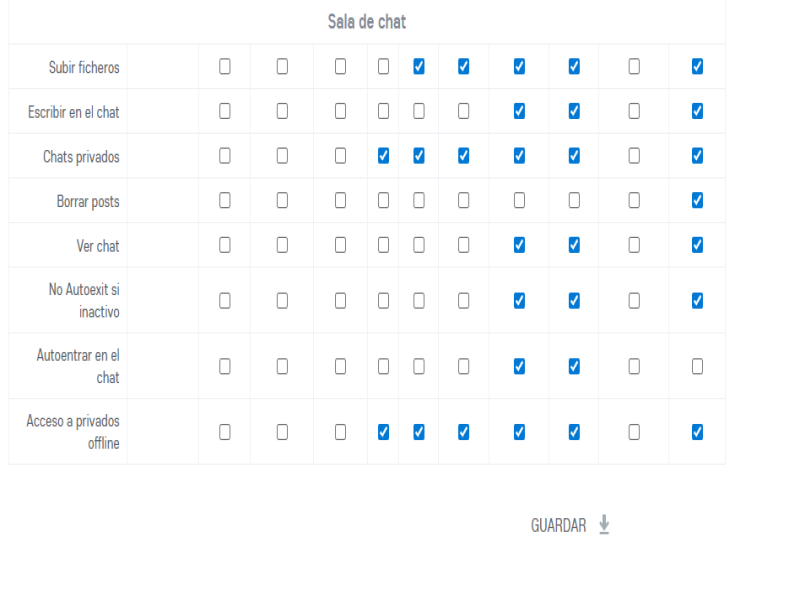Uncheck last checkbox in Subir ficheros row
The width and height of the screenshot is (800, 600).
697,66
